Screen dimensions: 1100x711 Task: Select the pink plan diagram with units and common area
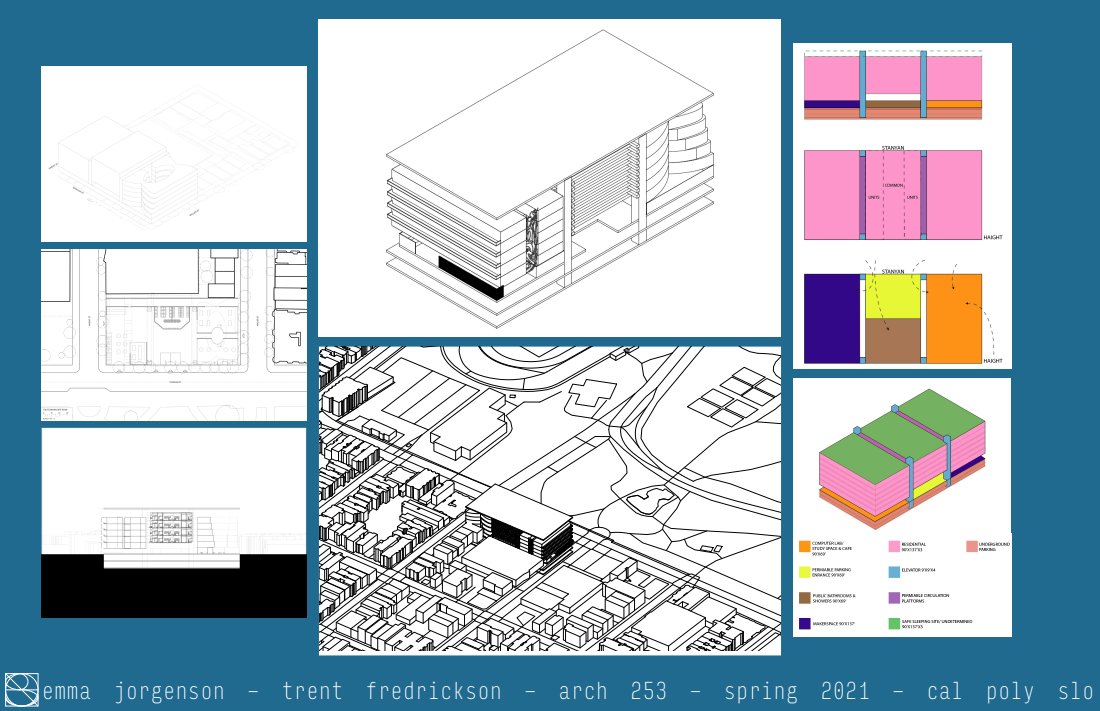pyautogui.click(x=892, y=194)
